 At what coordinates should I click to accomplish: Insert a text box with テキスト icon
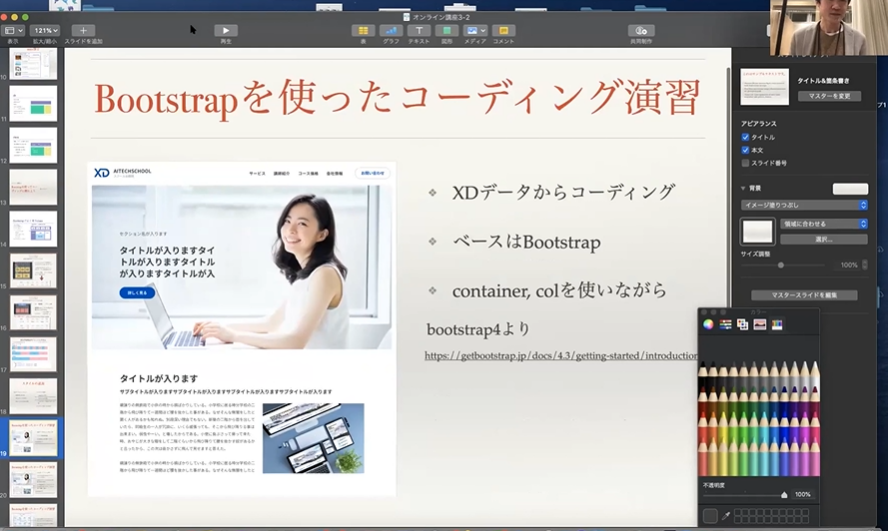click(419, 31)
